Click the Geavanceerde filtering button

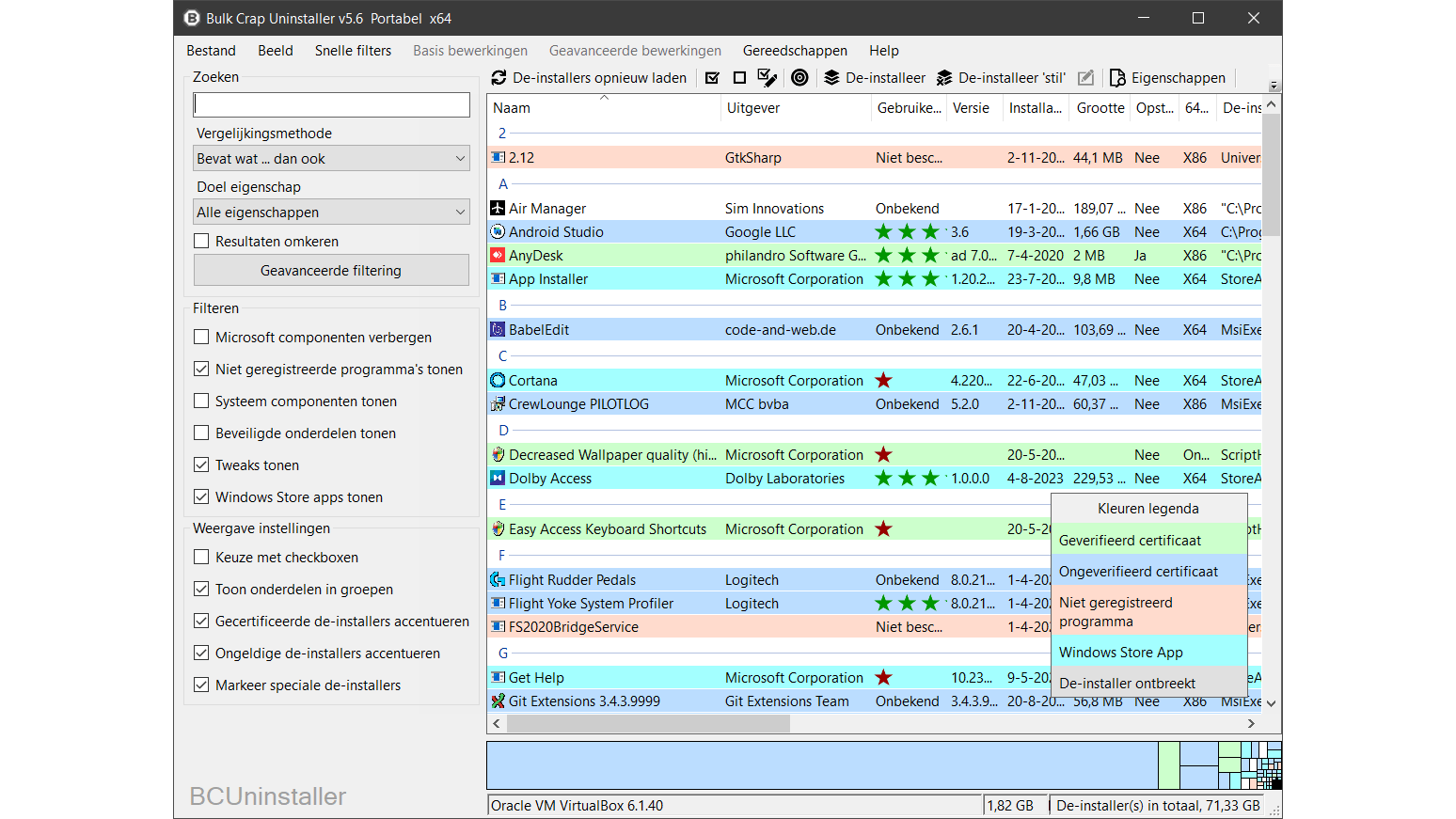pos(331,271)
